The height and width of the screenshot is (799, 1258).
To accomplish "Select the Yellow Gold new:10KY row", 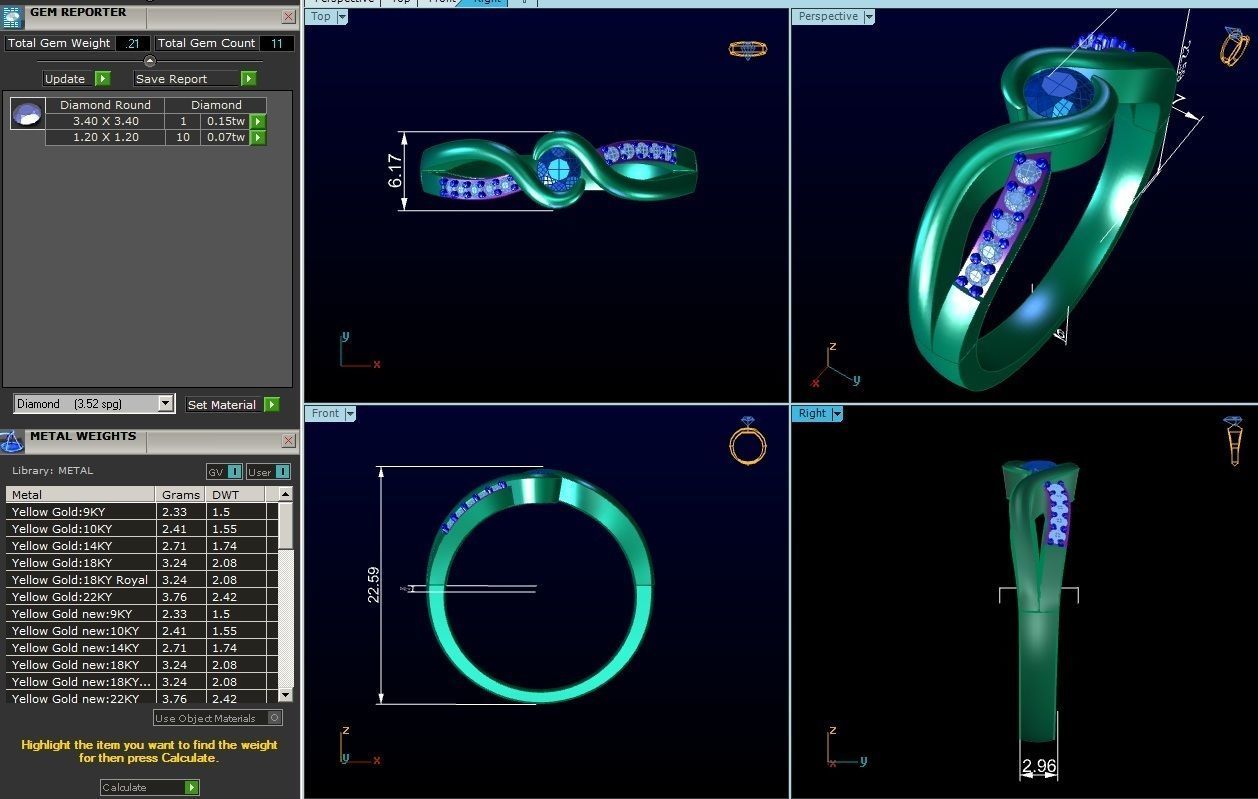I will pyautogui.click(x=140, y=631).
